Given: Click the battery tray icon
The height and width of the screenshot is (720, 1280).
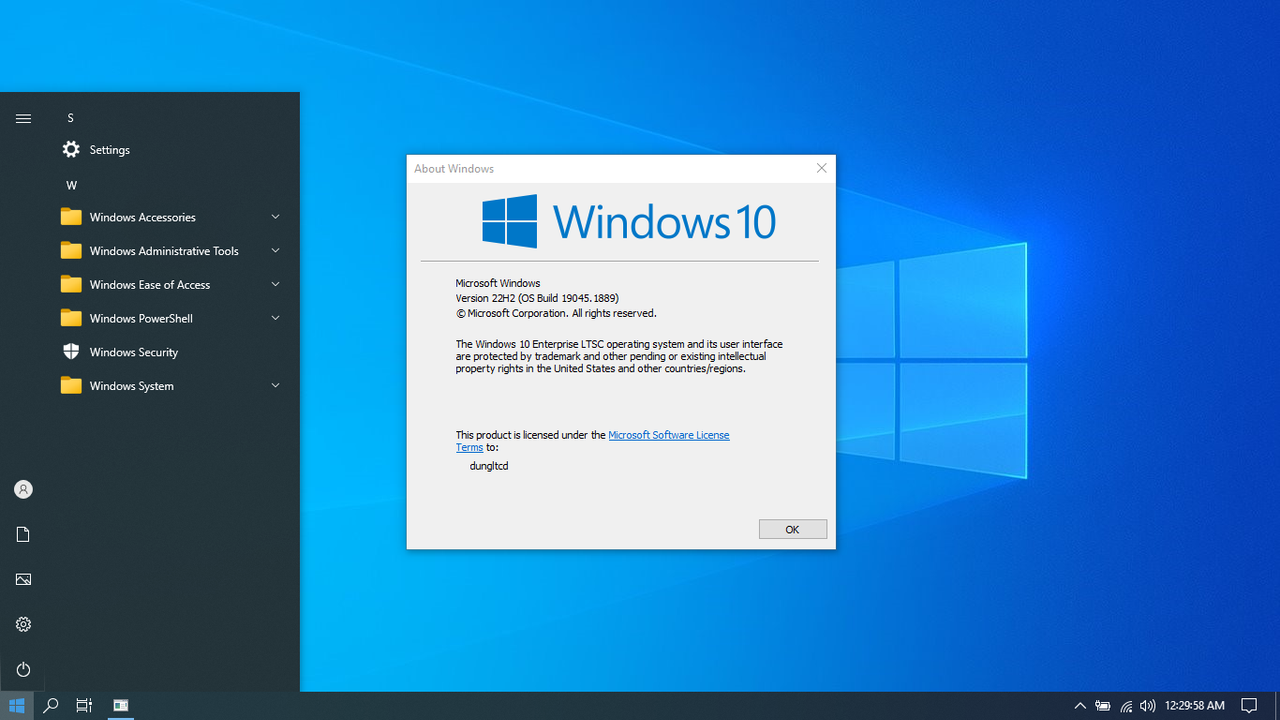Looking at the screenshot, I should tap(1103, 706).
